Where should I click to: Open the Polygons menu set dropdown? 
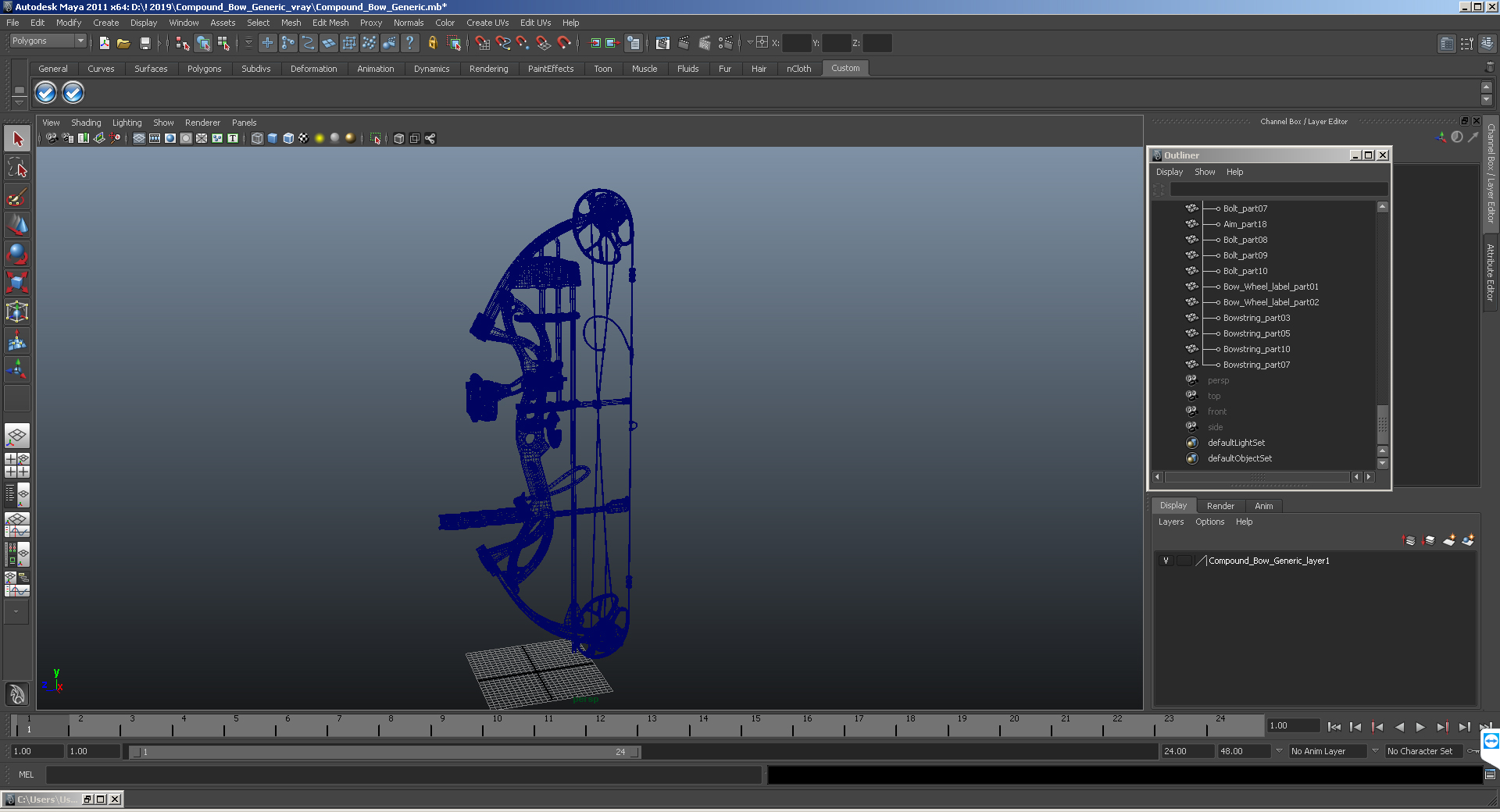point(48,41)
